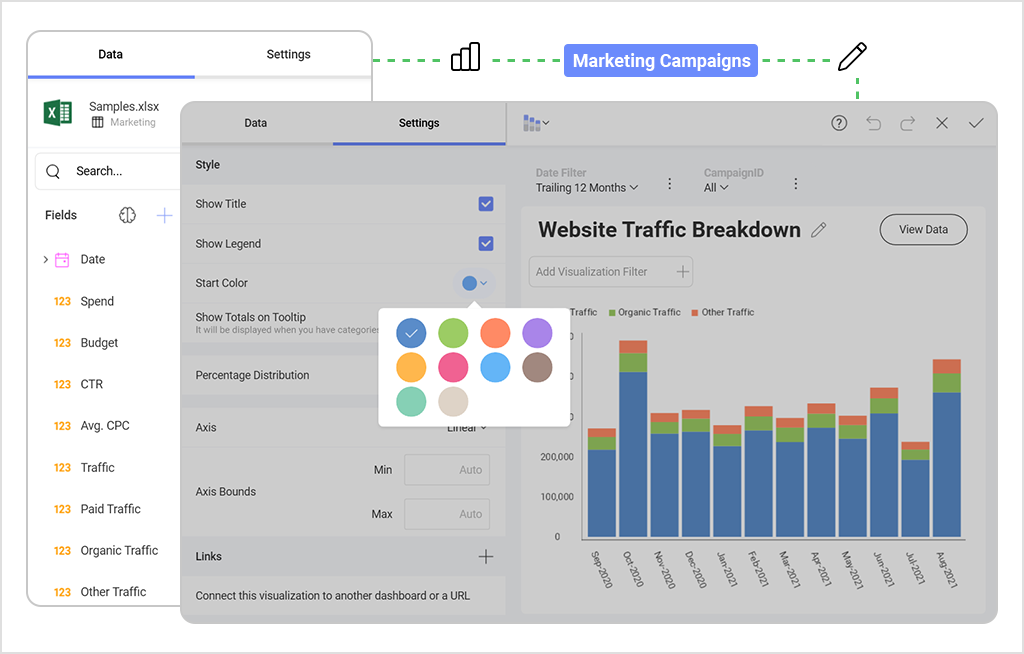The height and width of the screenshot is (654, 1024).
Task: Add a new field with the plus icon
Action: pyautogui.click(x=162, y=215)
